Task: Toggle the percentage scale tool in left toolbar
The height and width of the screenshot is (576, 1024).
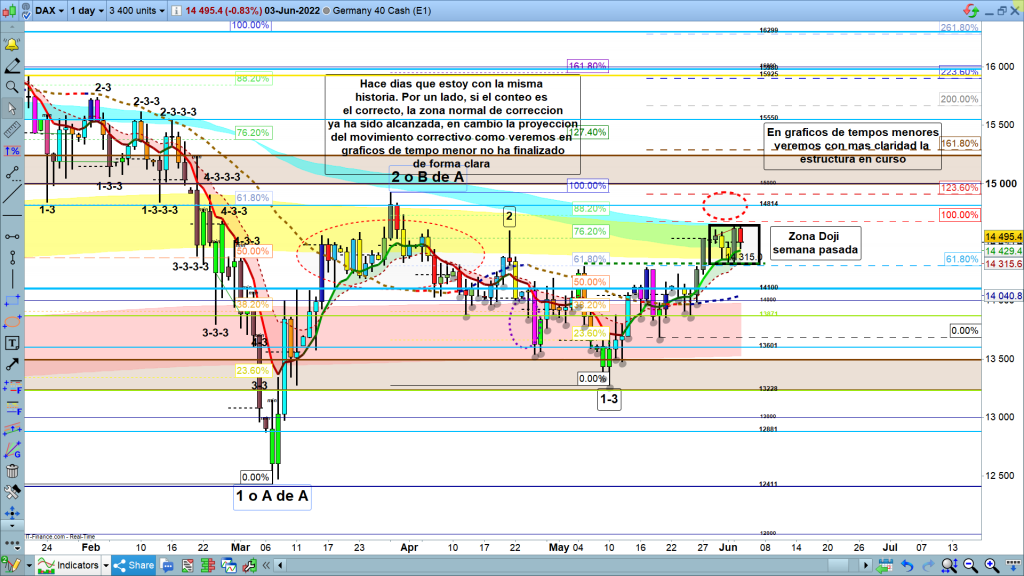Action: point(13,151)
